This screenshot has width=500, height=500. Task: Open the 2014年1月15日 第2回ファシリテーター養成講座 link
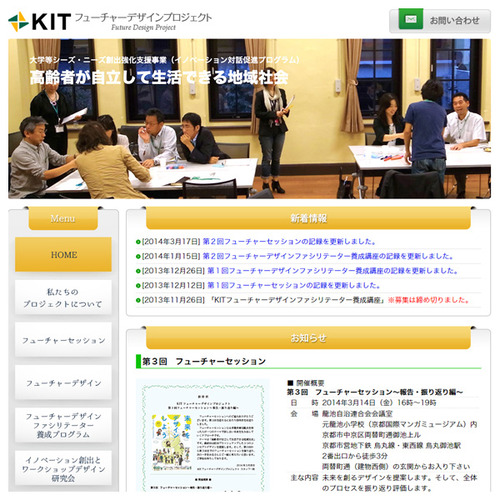click(328, 256)
